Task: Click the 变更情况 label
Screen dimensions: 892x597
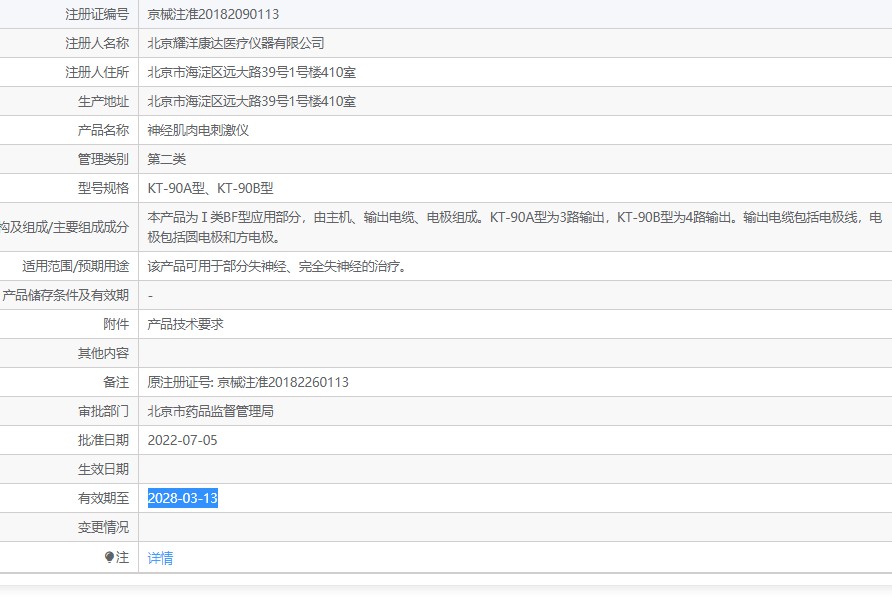Action: pos(104,528)
